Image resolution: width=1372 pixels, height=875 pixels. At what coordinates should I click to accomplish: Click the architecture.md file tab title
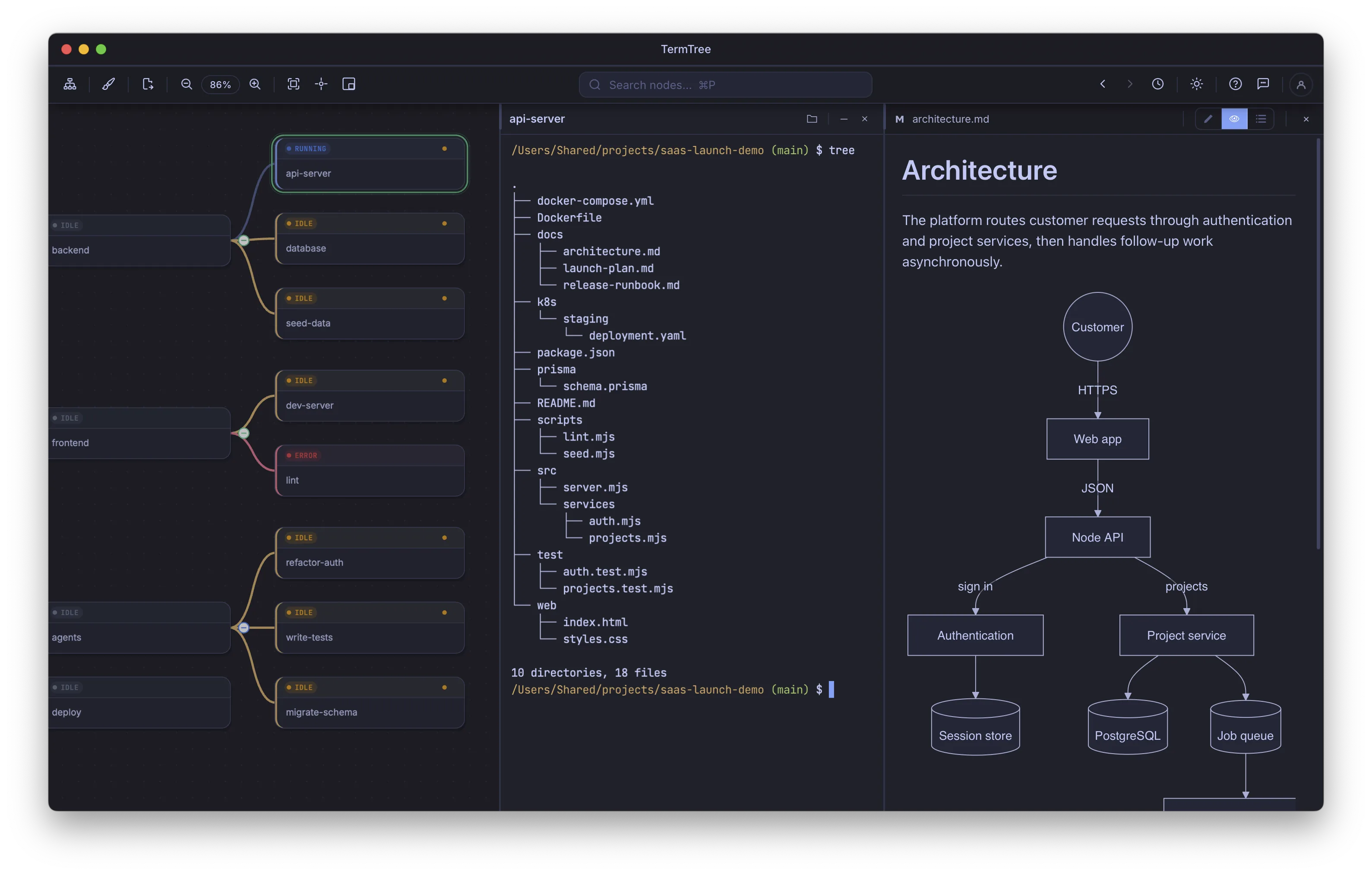(x=950, y=119)
